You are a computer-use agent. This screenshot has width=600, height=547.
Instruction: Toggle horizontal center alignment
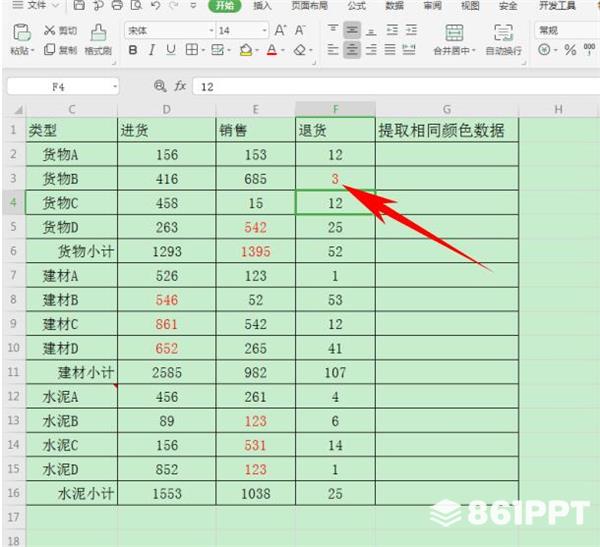coord(352,49)
